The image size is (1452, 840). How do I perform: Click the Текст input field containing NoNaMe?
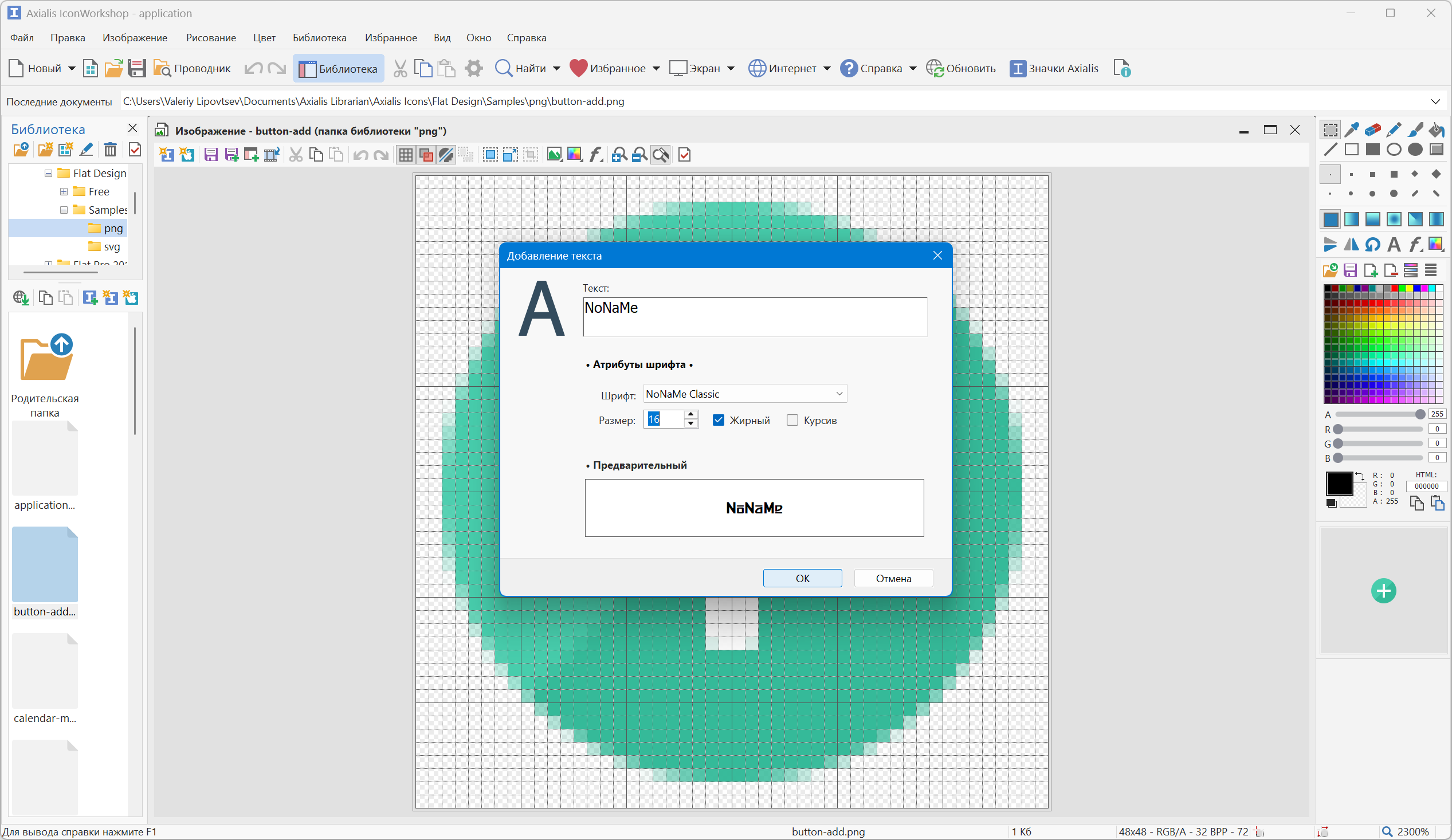click(x=754, y=316)
